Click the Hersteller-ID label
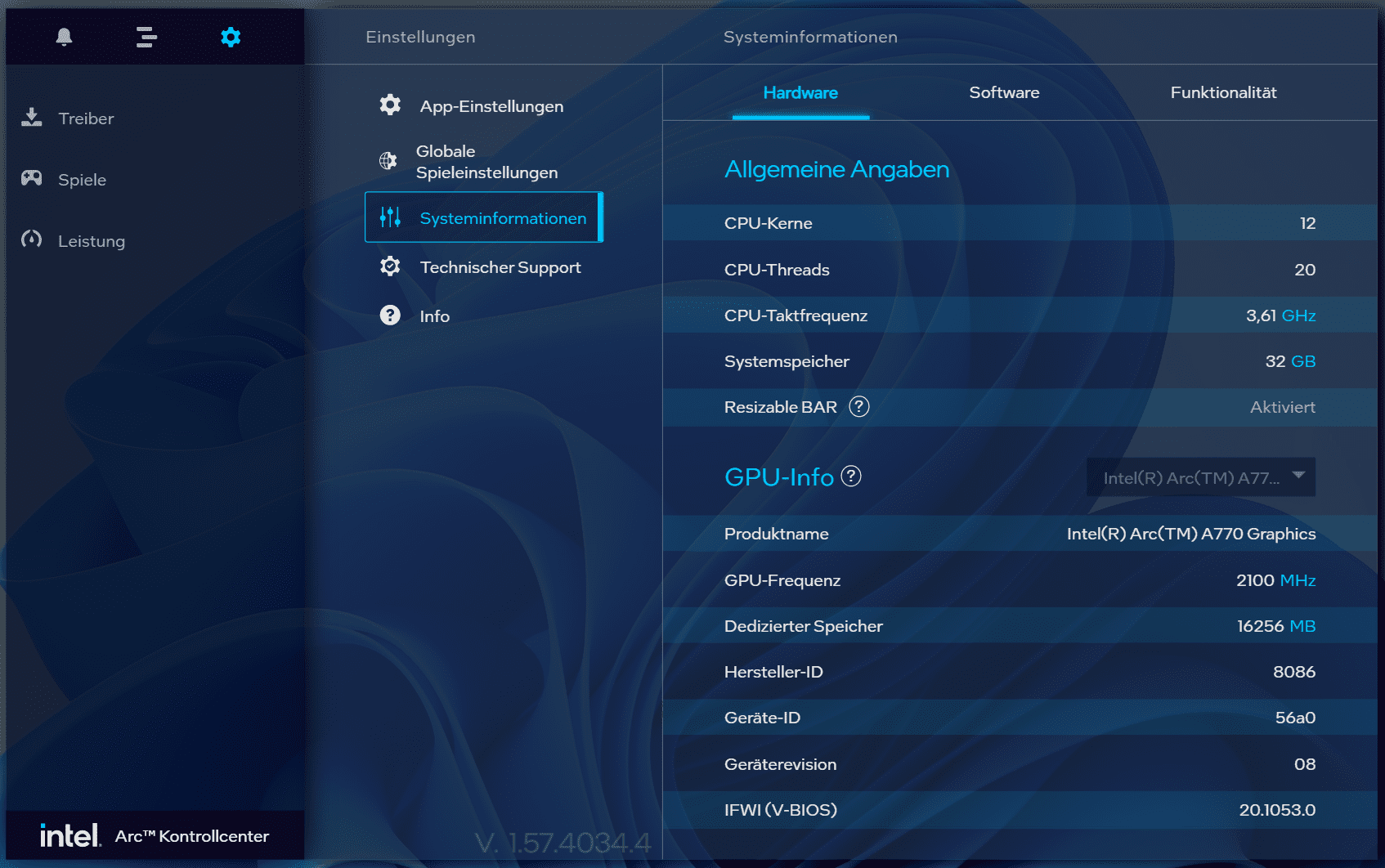 point(773,672)
